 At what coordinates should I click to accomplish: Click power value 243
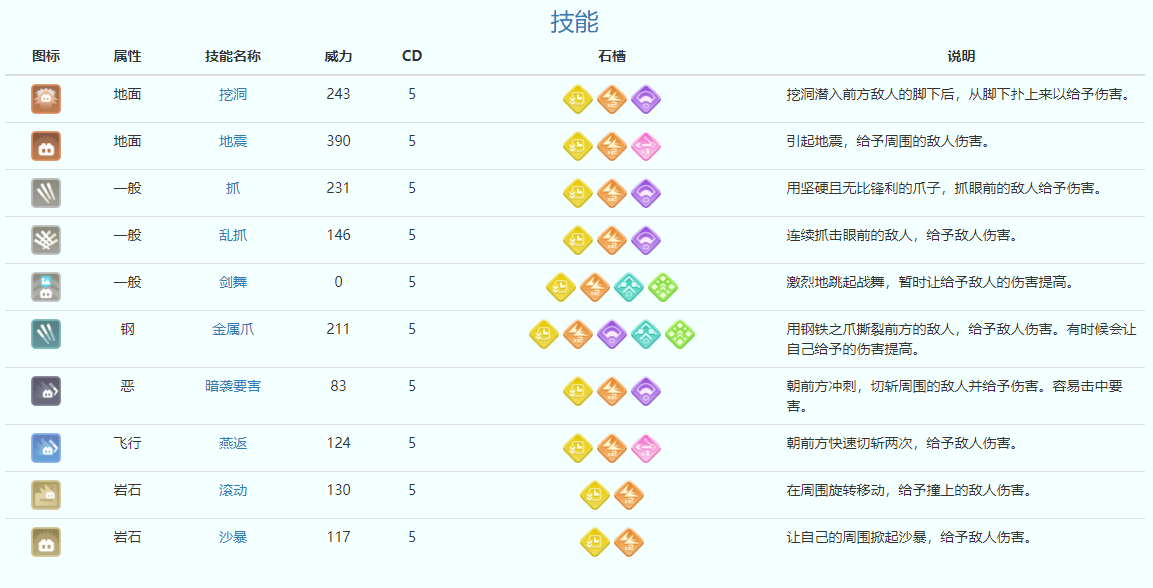(x=338, y=94)
